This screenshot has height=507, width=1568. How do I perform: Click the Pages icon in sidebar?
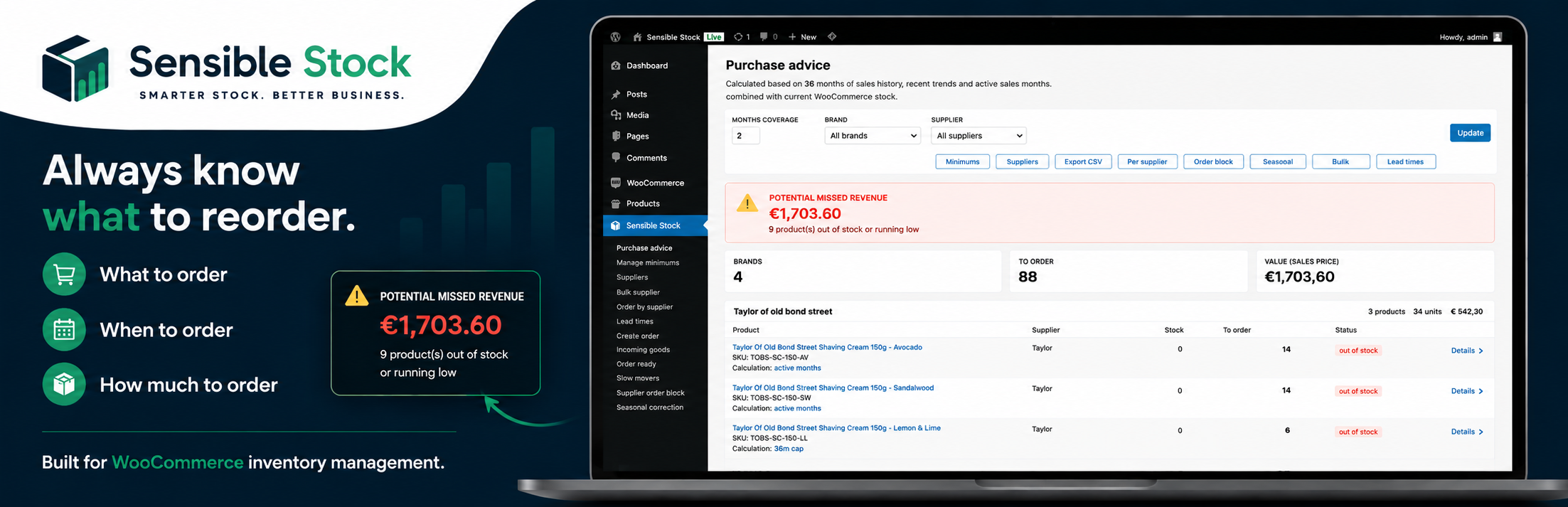coord(616,136)
